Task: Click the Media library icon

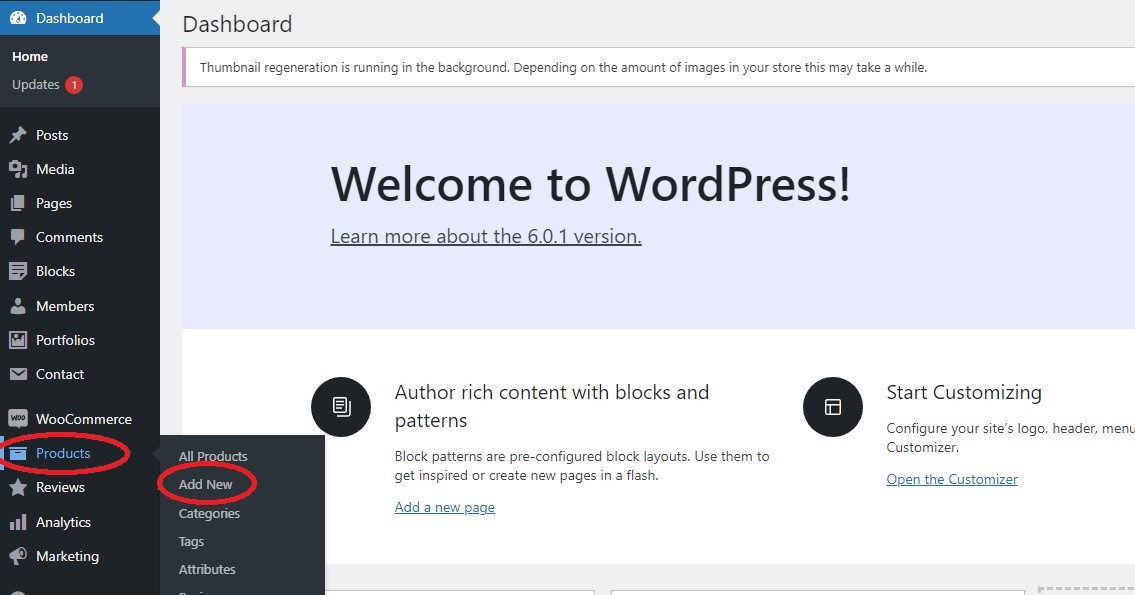Action: 18,169
